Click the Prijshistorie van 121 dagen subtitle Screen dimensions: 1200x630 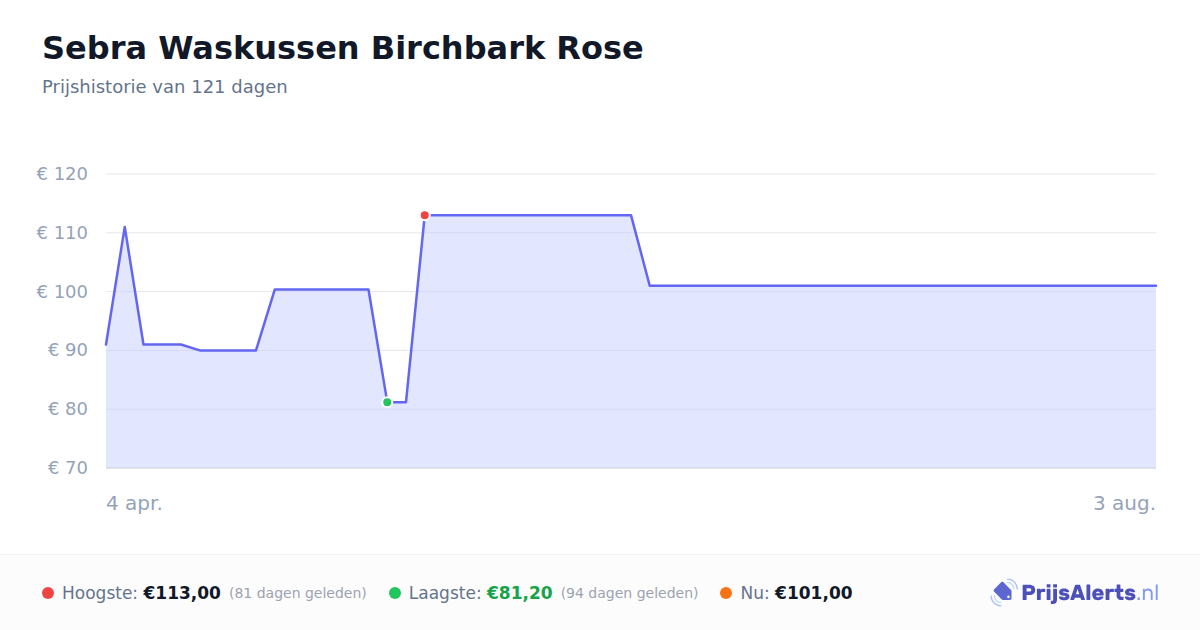[165, 87]
